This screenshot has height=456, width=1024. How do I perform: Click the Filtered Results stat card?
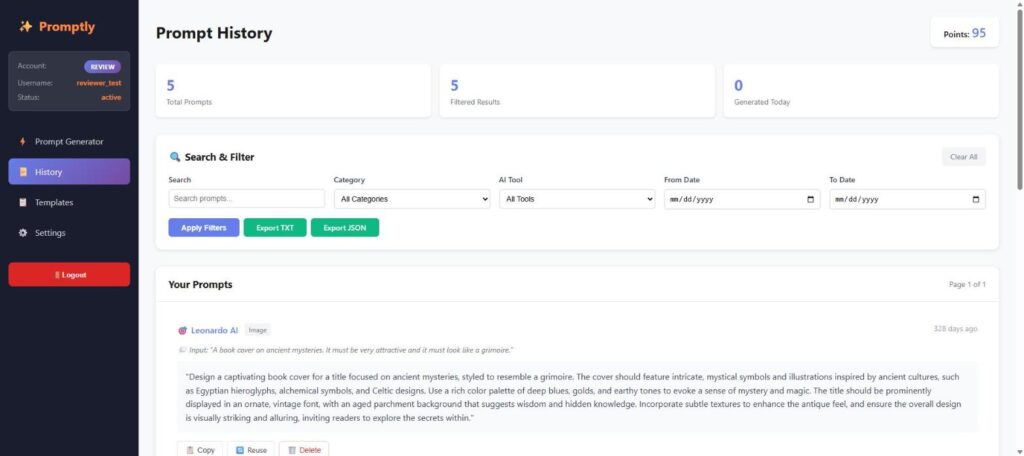[x=577, y=91]
